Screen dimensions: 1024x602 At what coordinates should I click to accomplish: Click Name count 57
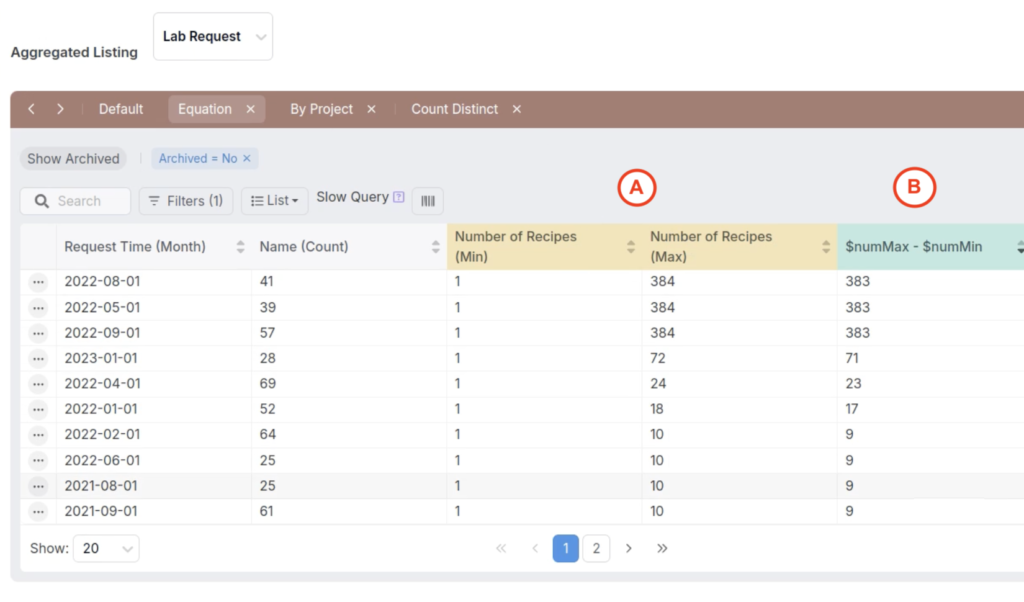268,333
